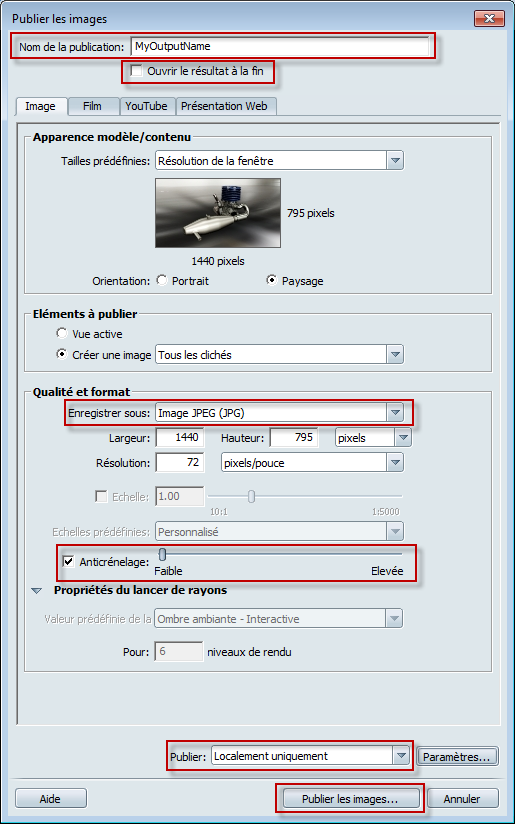The width and height of the screenshot is (515, 824).
Task: Uncheck the Anticrénelage checkbox
Action: (68, 562)
